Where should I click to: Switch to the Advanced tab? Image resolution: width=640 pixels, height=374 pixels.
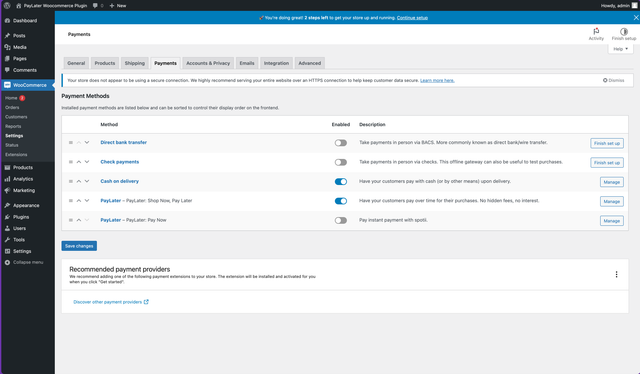coord(310,63)
